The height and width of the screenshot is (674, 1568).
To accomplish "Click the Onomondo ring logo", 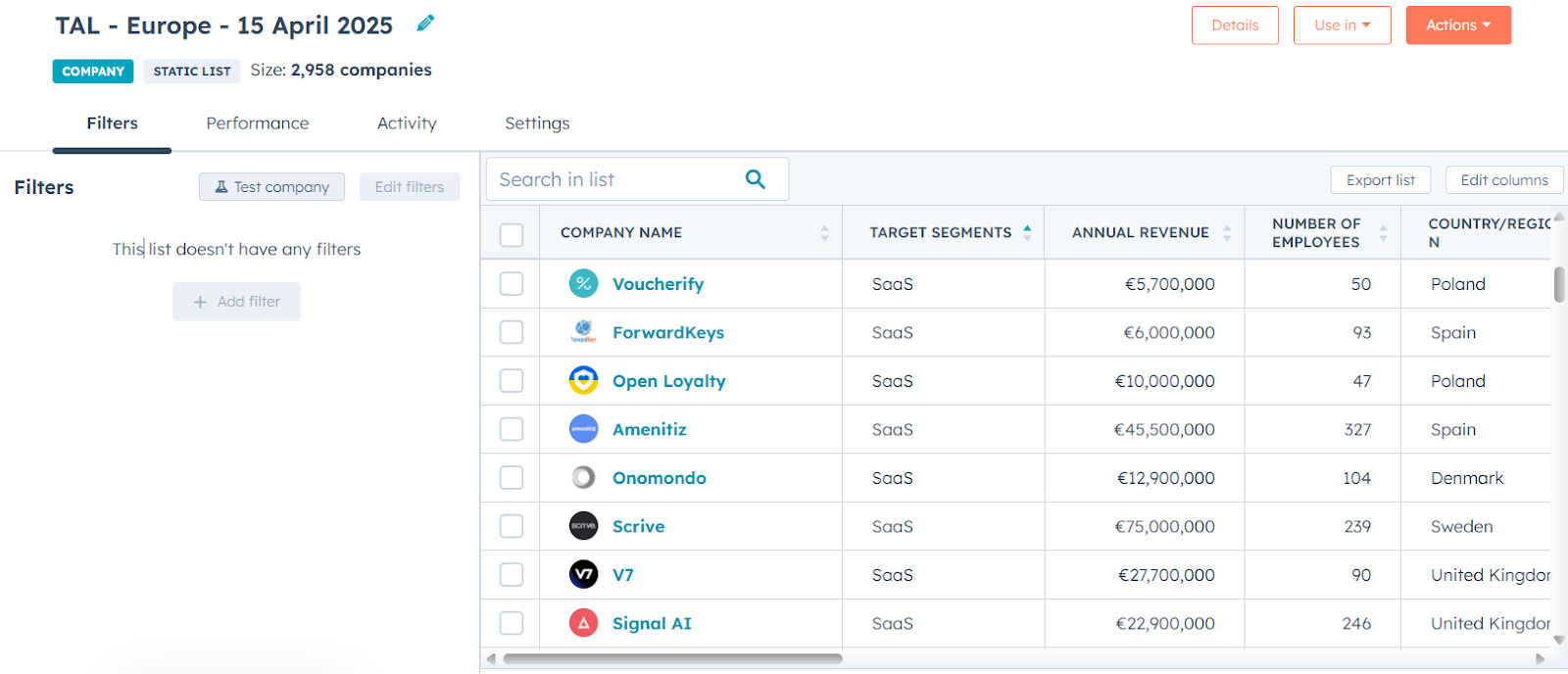I will (584, 478).
